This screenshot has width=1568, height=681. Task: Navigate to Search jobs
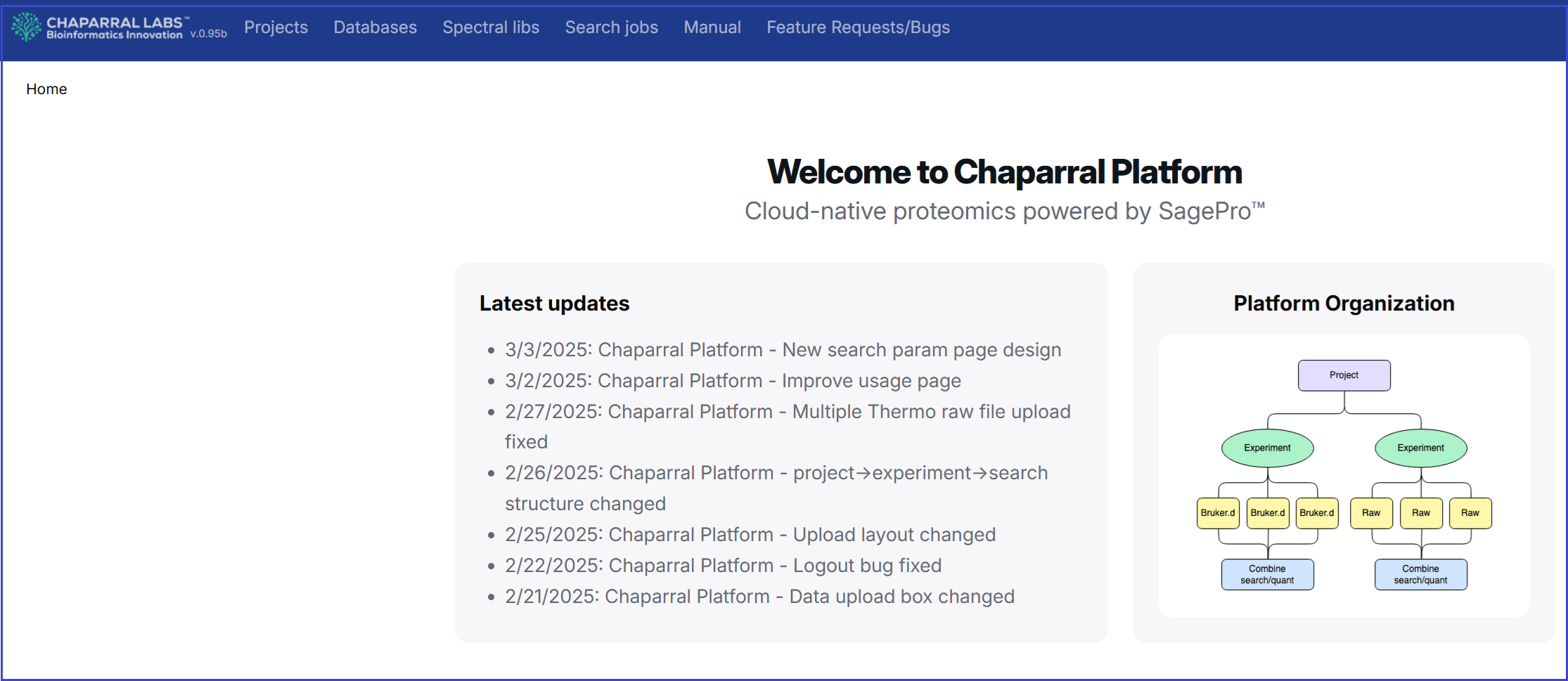611,27
